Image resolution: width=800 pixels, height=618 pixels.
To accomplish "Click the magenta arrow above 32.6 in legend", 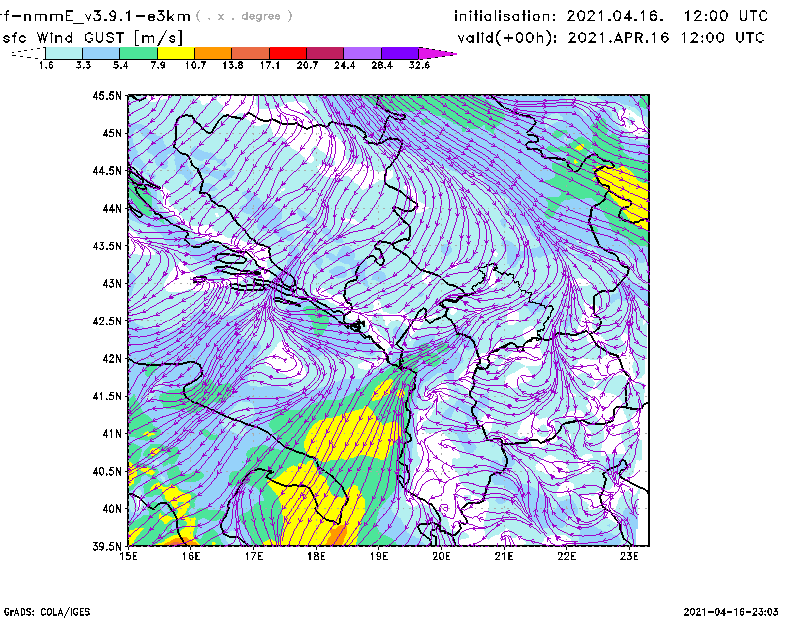I will coord(437,53).
